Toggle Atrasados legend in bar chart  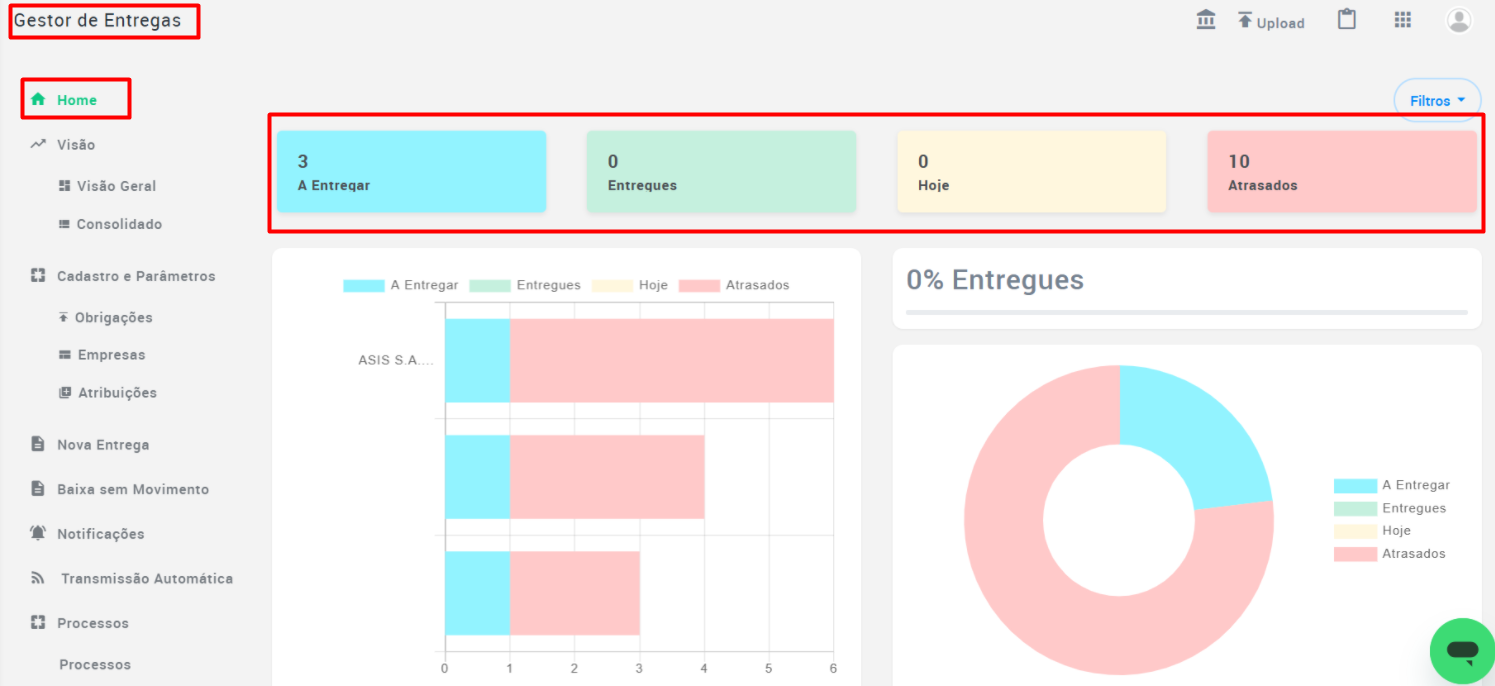734,285
